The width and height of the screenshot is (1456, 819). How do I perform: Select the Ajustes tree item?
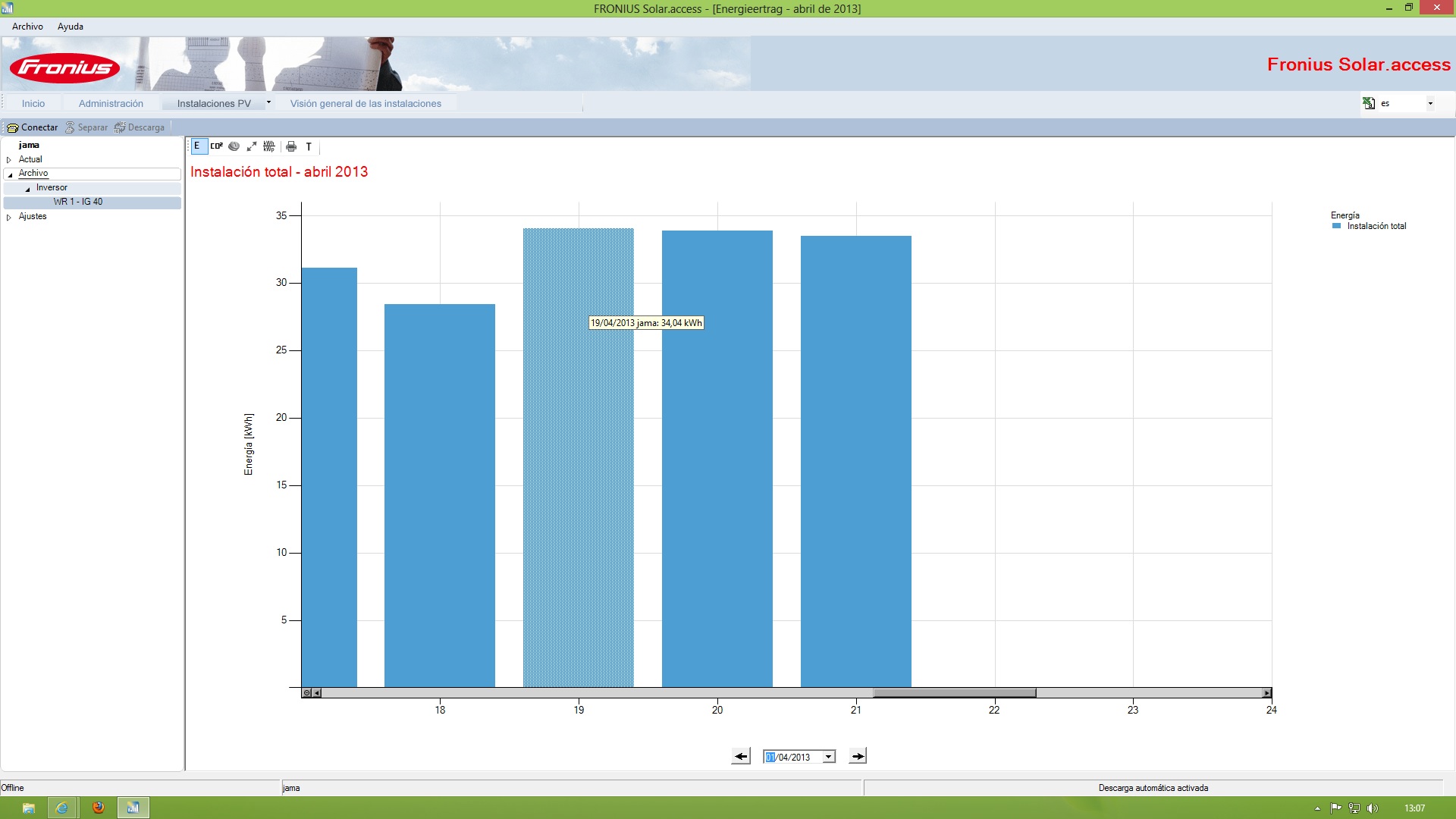33,216
